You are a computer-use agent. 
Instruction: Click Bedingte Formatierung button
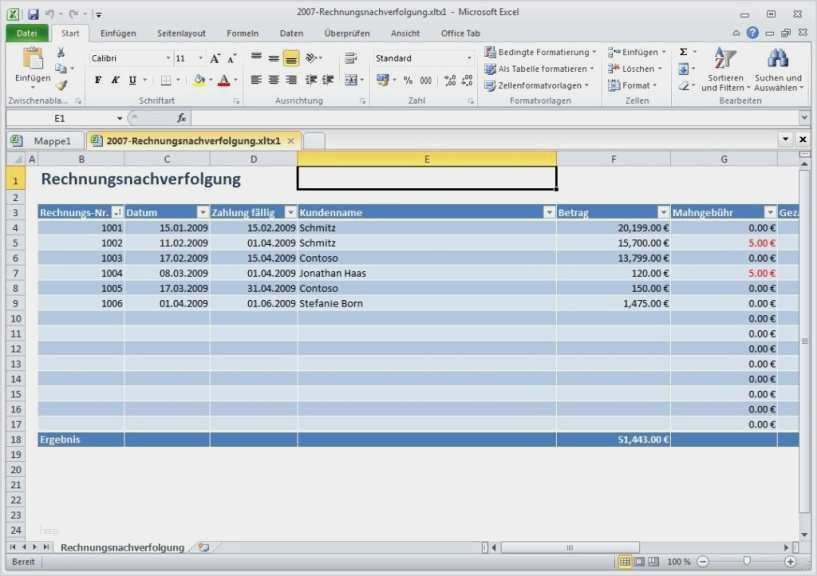tap(540, 52)
